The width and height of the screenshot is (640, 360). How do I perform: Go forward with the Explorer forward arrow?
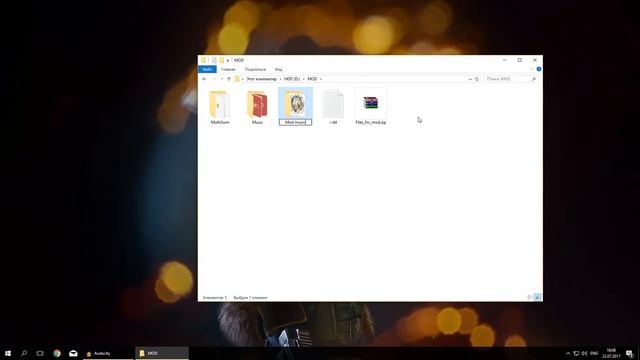coord(214,79)
